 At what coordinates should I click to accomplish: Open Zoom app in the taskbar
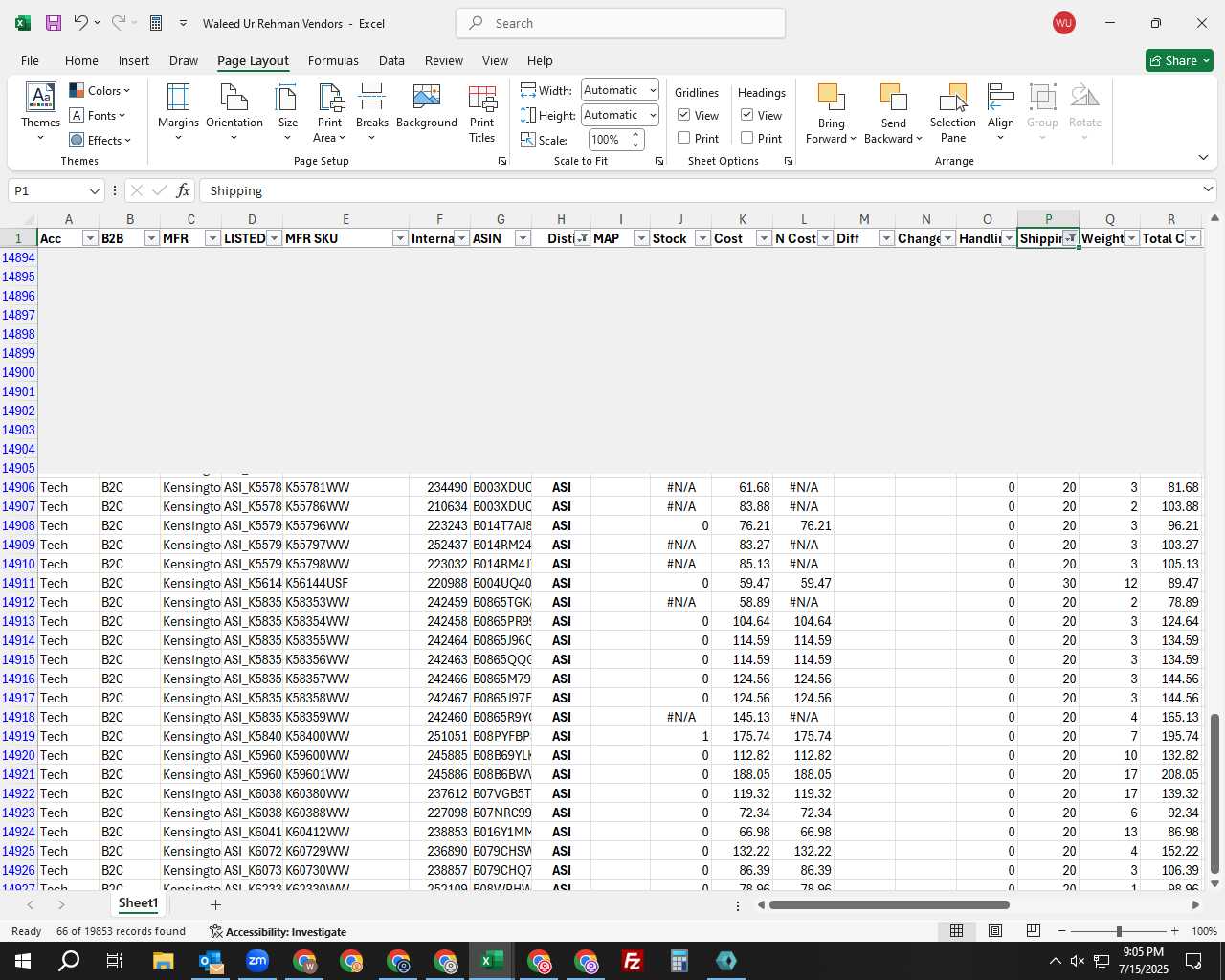[257, 961]
